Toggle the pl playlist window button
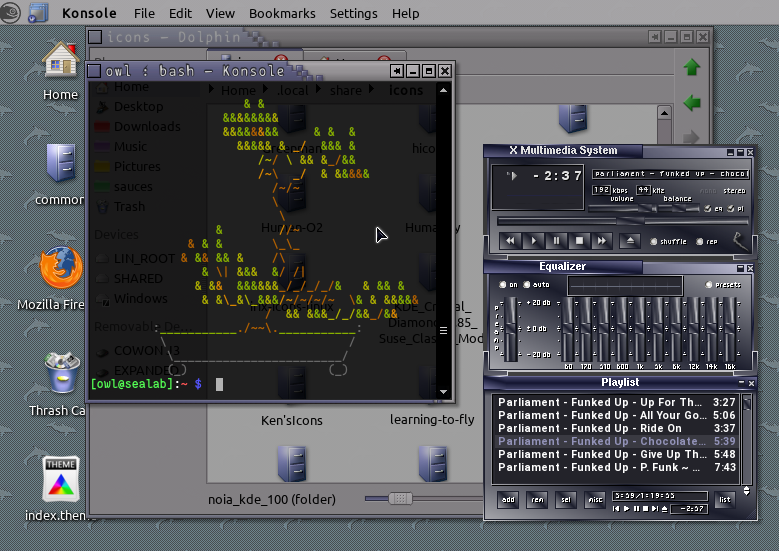Viewport: 779px width, 551px height. pyautogui.click(x=736, y=209)
